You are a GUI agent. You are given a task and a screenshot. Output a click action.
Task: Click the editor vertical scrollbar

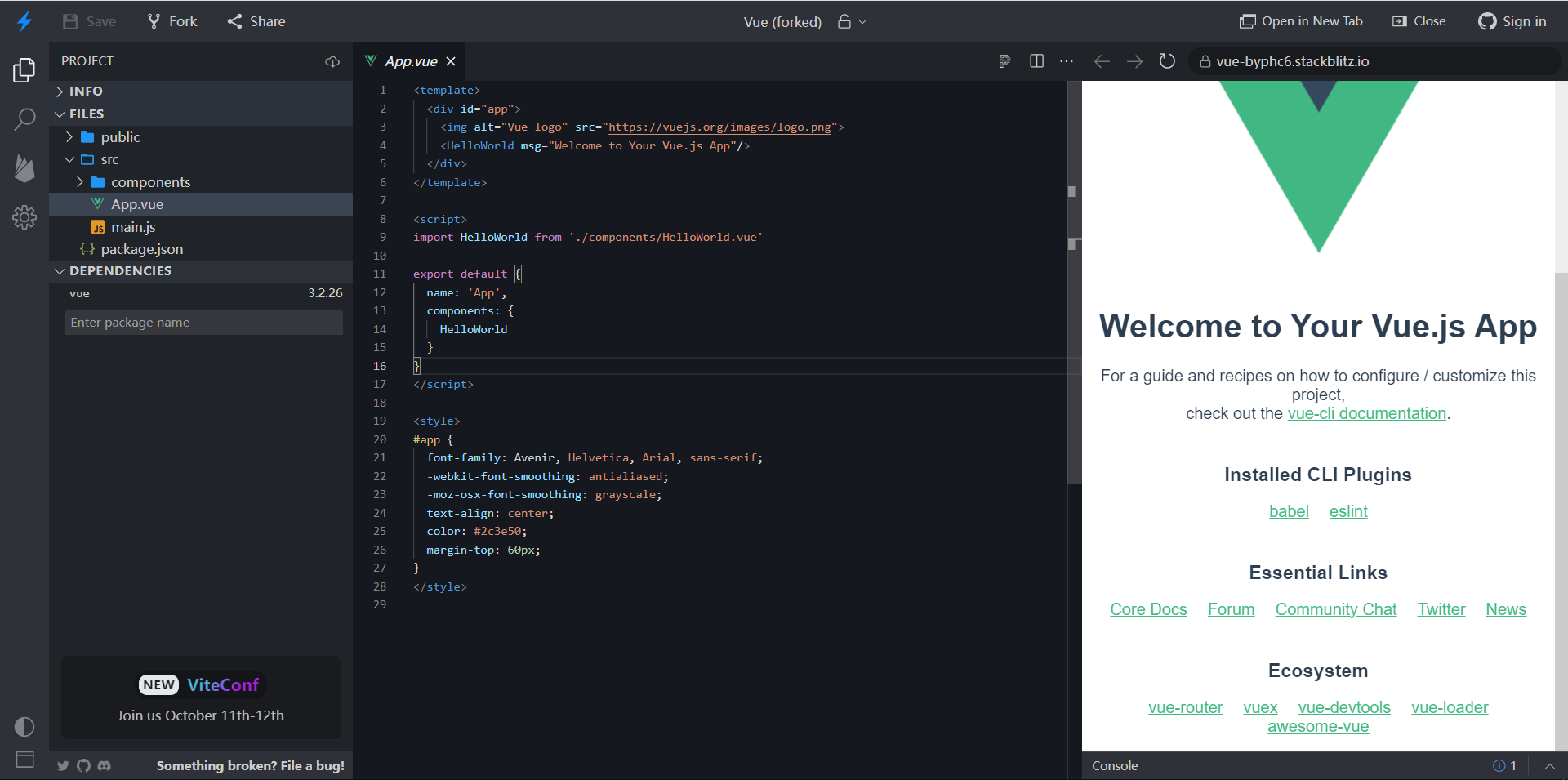point(1075,282)
